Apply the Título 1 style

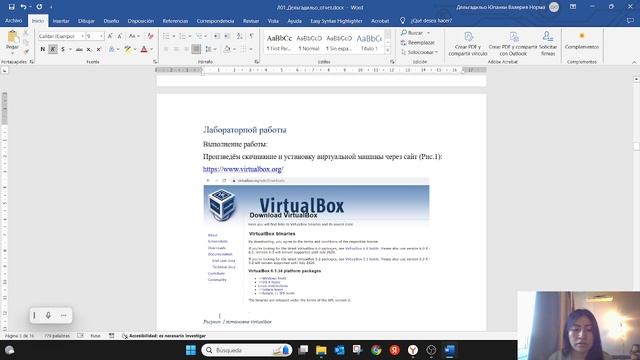click(369, 42)
